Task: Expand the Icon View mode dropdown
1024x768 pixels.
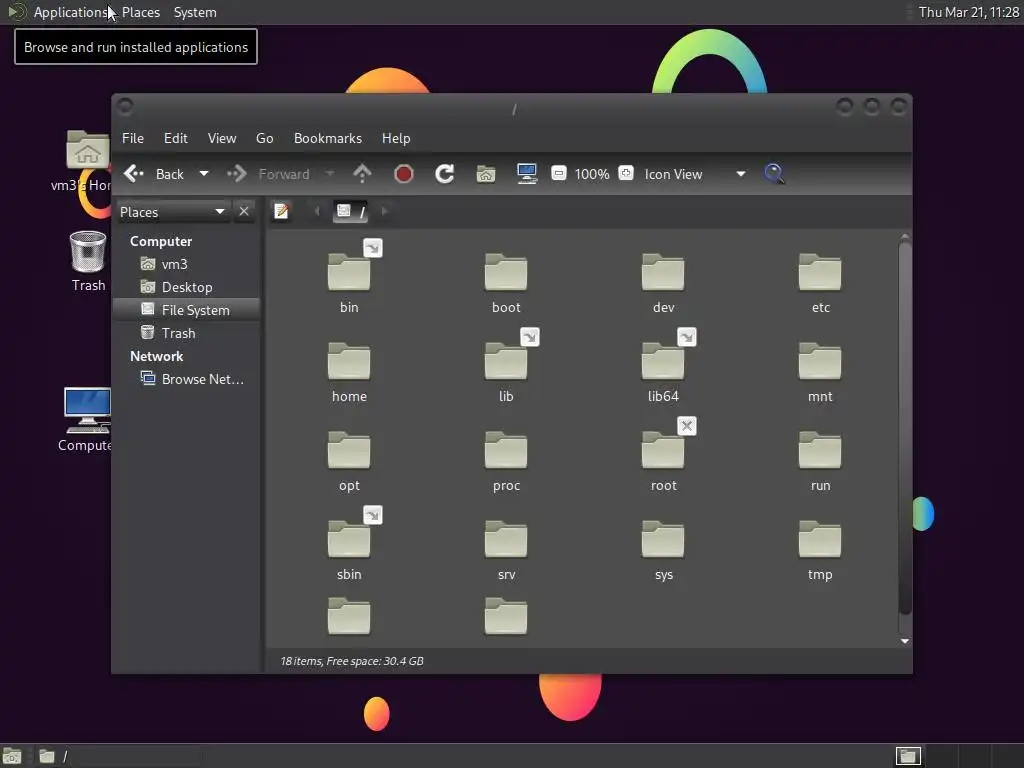Action: coord(741,174)
